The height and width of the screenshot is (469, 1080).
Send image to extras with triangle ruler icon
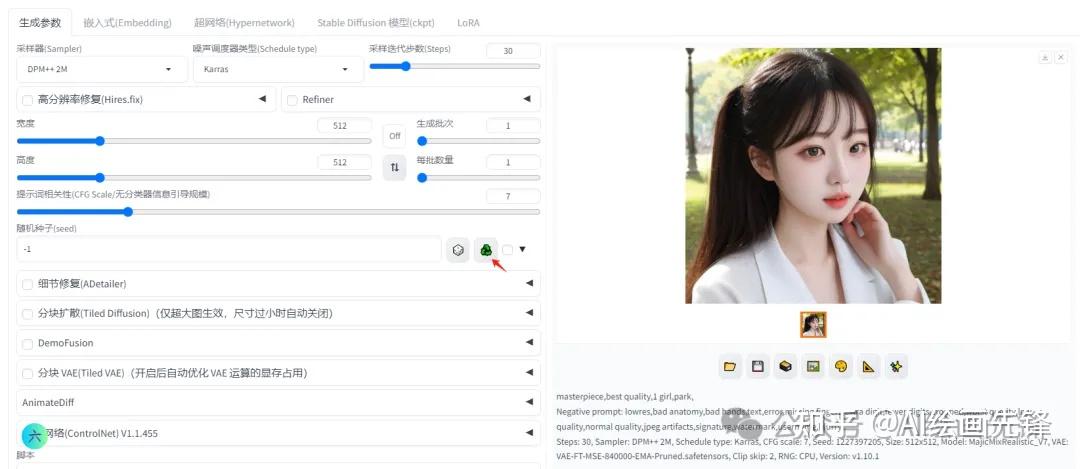868,366
